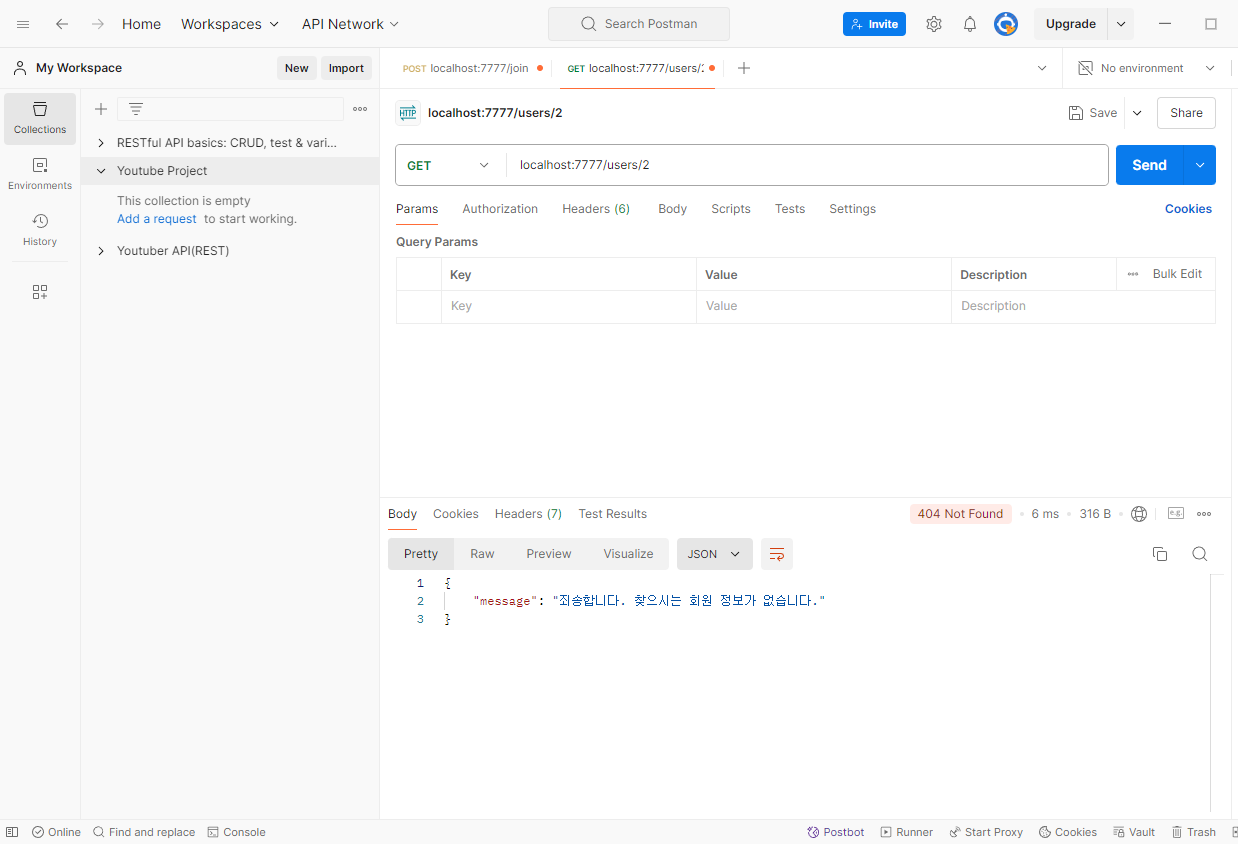Open the Scripts tab

[731, 209]
